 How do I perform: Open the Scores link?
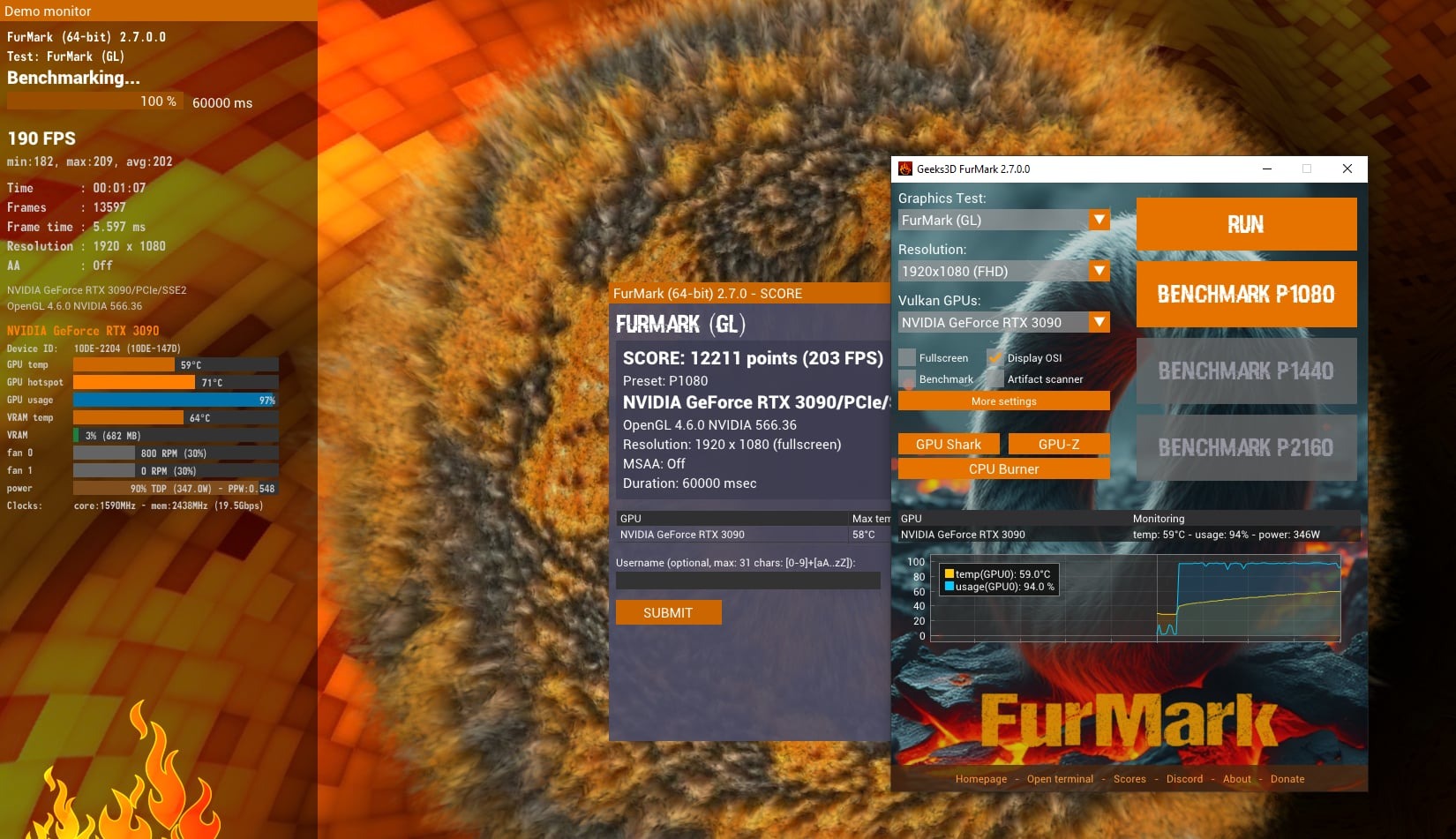click(1130, 779)
